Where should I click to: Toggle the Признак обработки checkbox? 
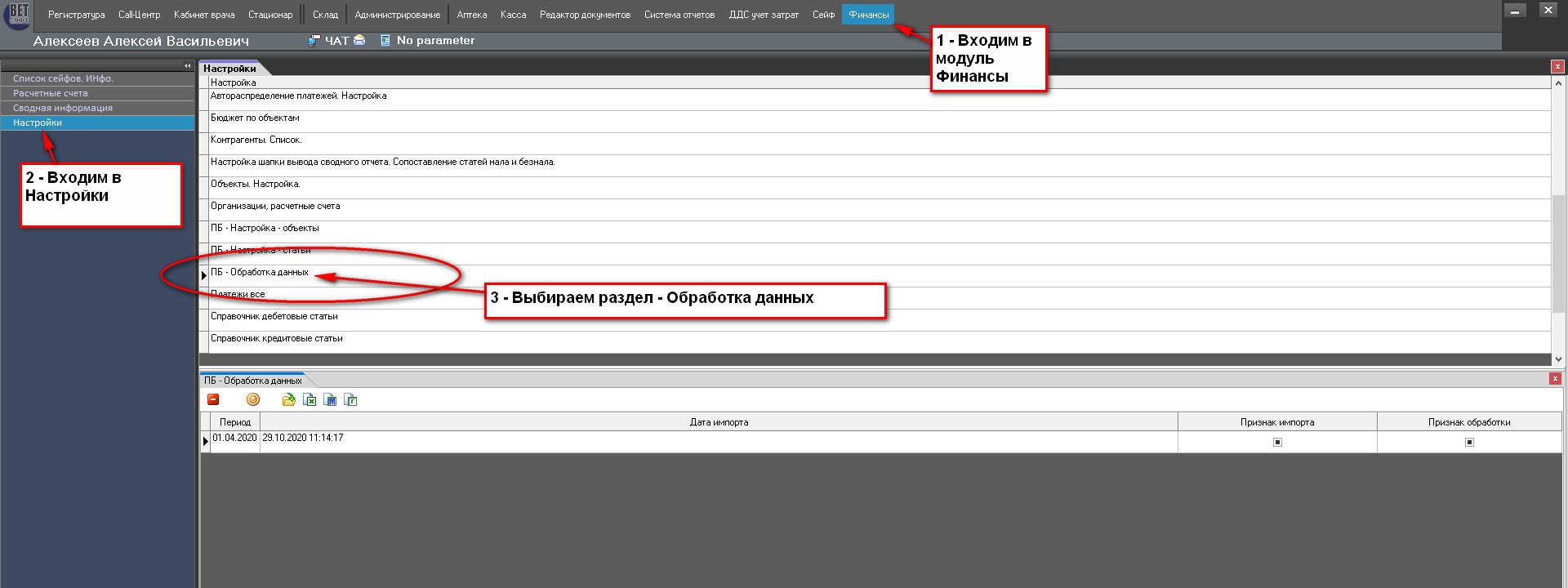(1469, 442)
